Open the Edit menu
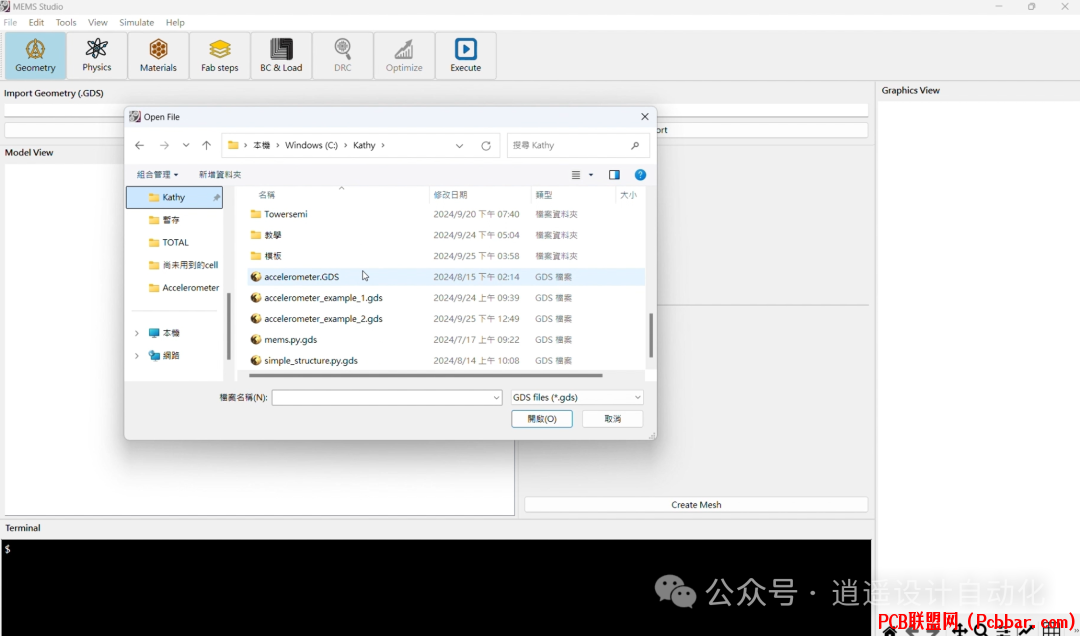 coord(37,23)
